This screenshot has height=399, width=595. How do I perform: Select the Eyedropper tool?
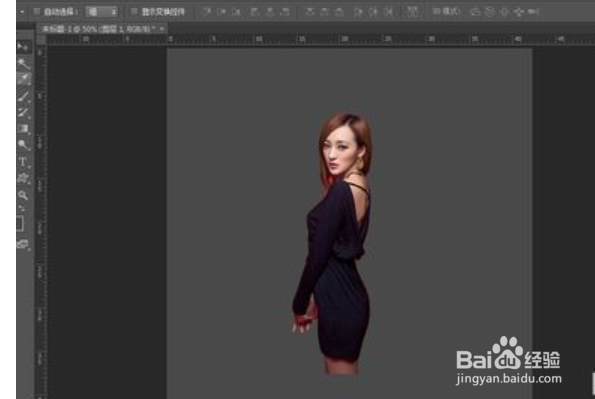(x=23, y=79)
